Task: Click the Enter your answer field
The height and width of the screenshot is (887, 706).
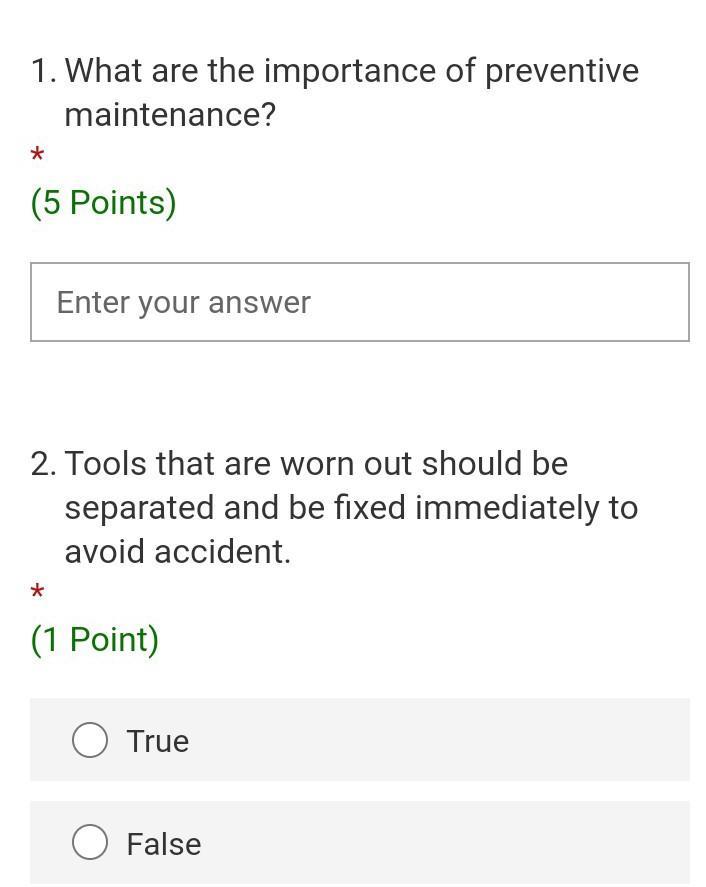Action: coord(360,302)
